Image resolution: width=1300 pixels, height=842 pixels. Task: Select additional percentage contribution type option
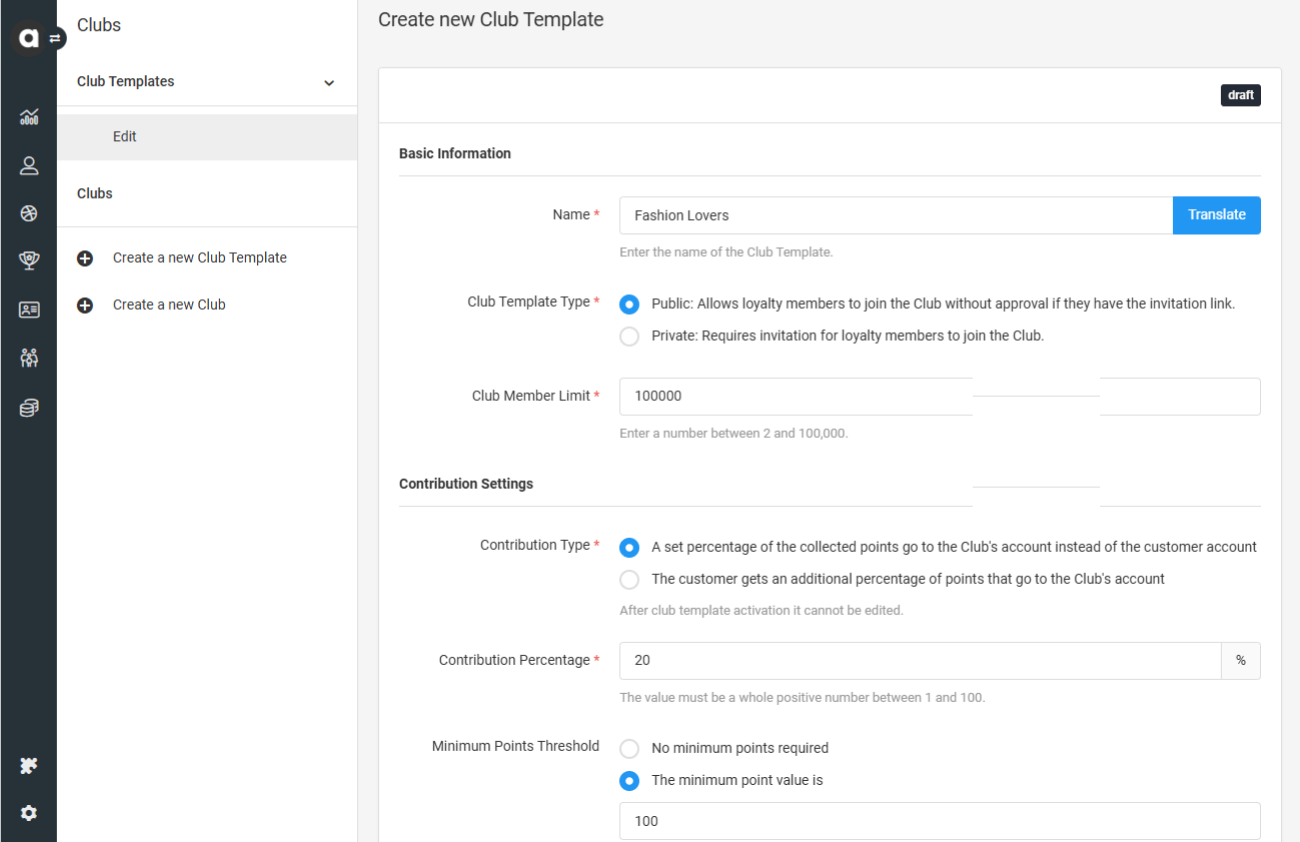629,580
